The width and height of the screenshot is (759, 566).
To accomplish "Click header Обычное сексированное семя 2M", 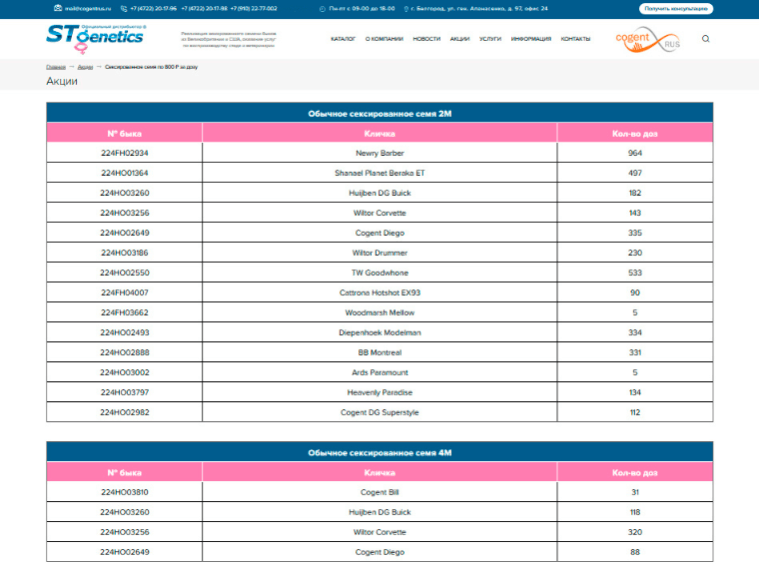I will 380,114.
